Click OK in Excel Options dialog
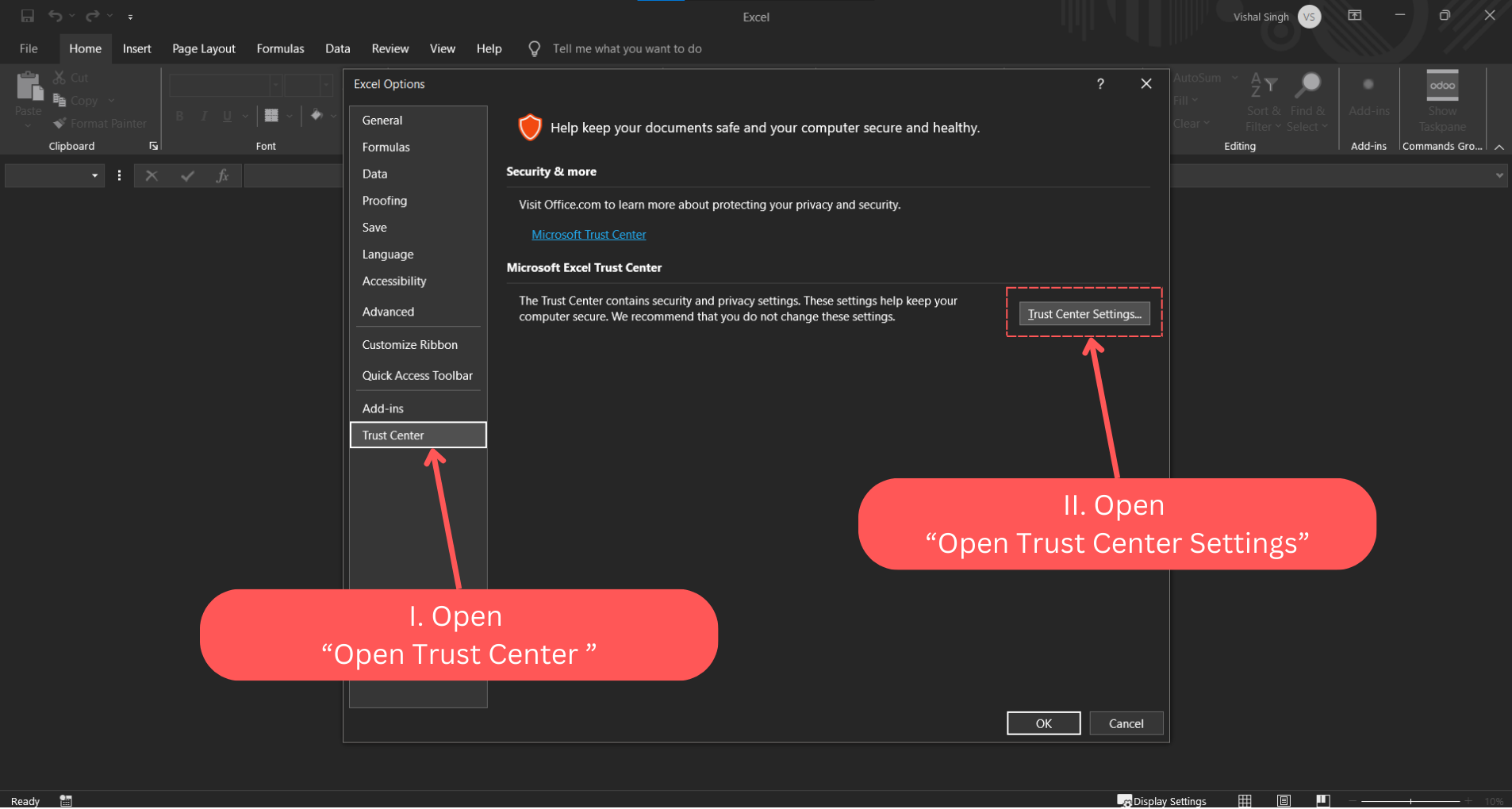Screen dimensions: 1512x809 pyautogui.click(x=1044, y=723)
